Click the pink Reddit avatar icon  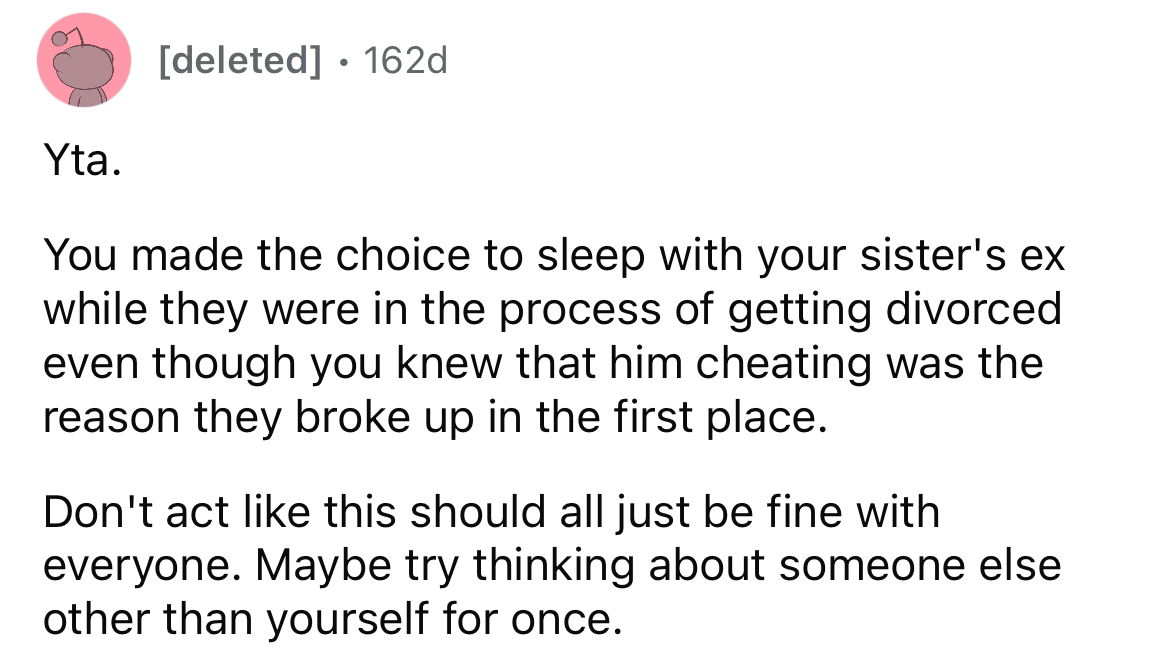(84, 61)
